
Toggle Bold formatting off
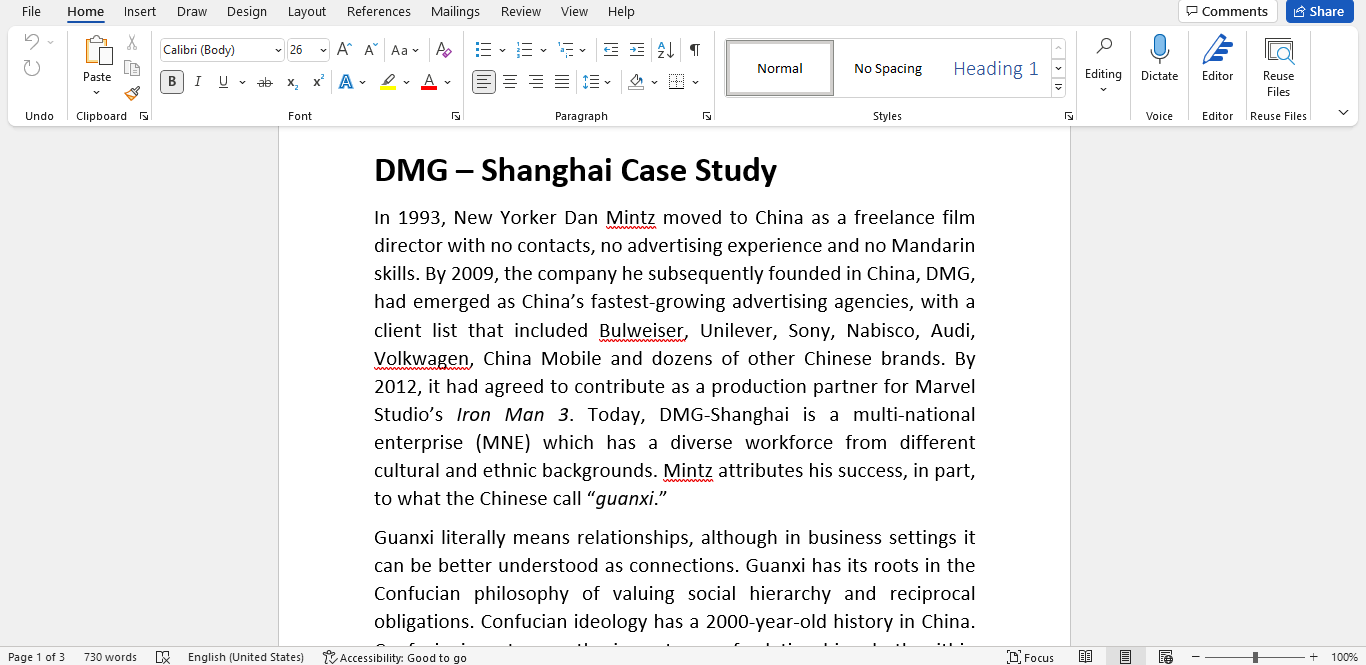pyautogui.click(x=171, y=82)
